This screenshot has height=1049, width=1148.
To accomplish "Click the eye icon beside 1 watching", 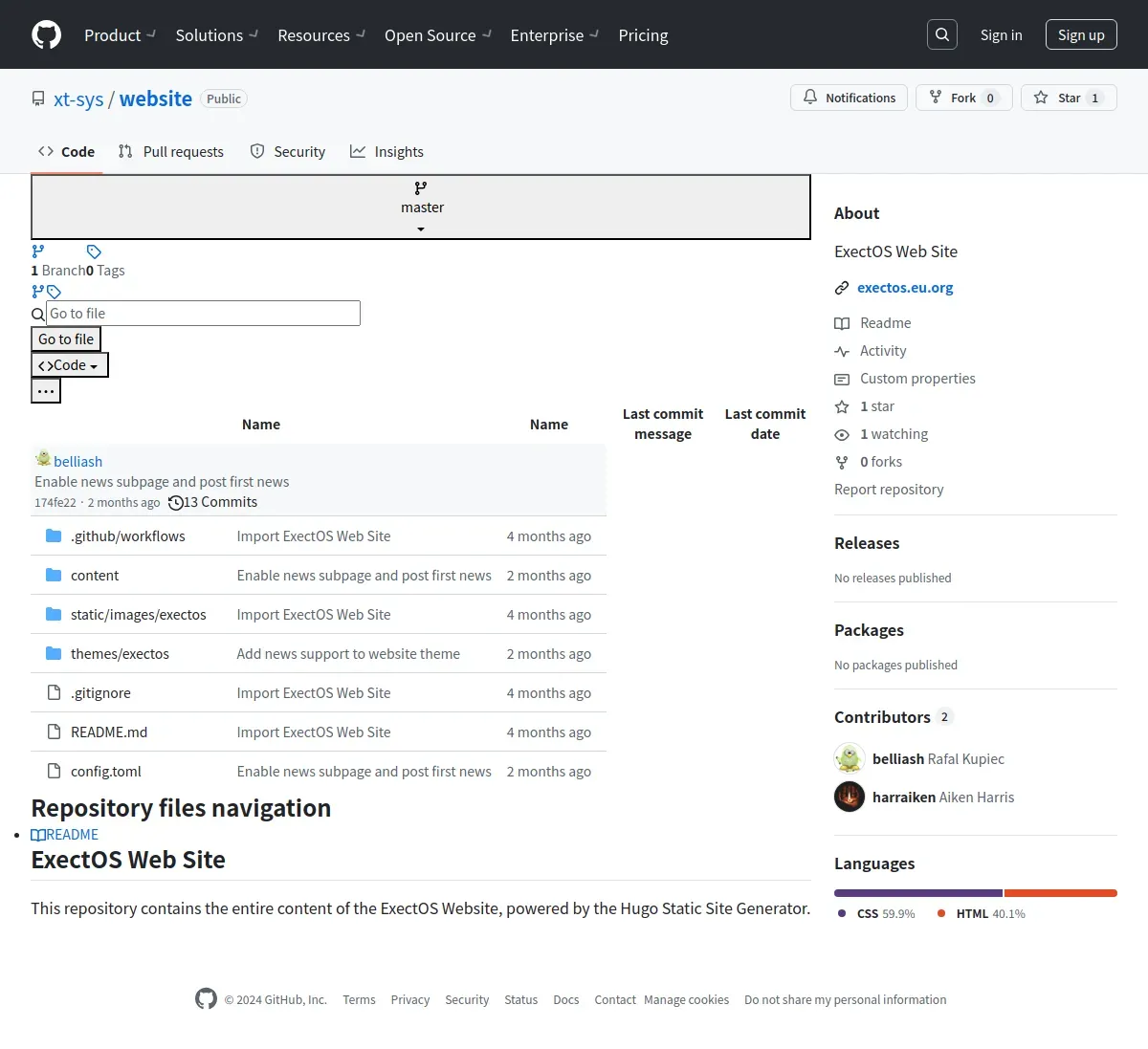I will coord(842,434).
